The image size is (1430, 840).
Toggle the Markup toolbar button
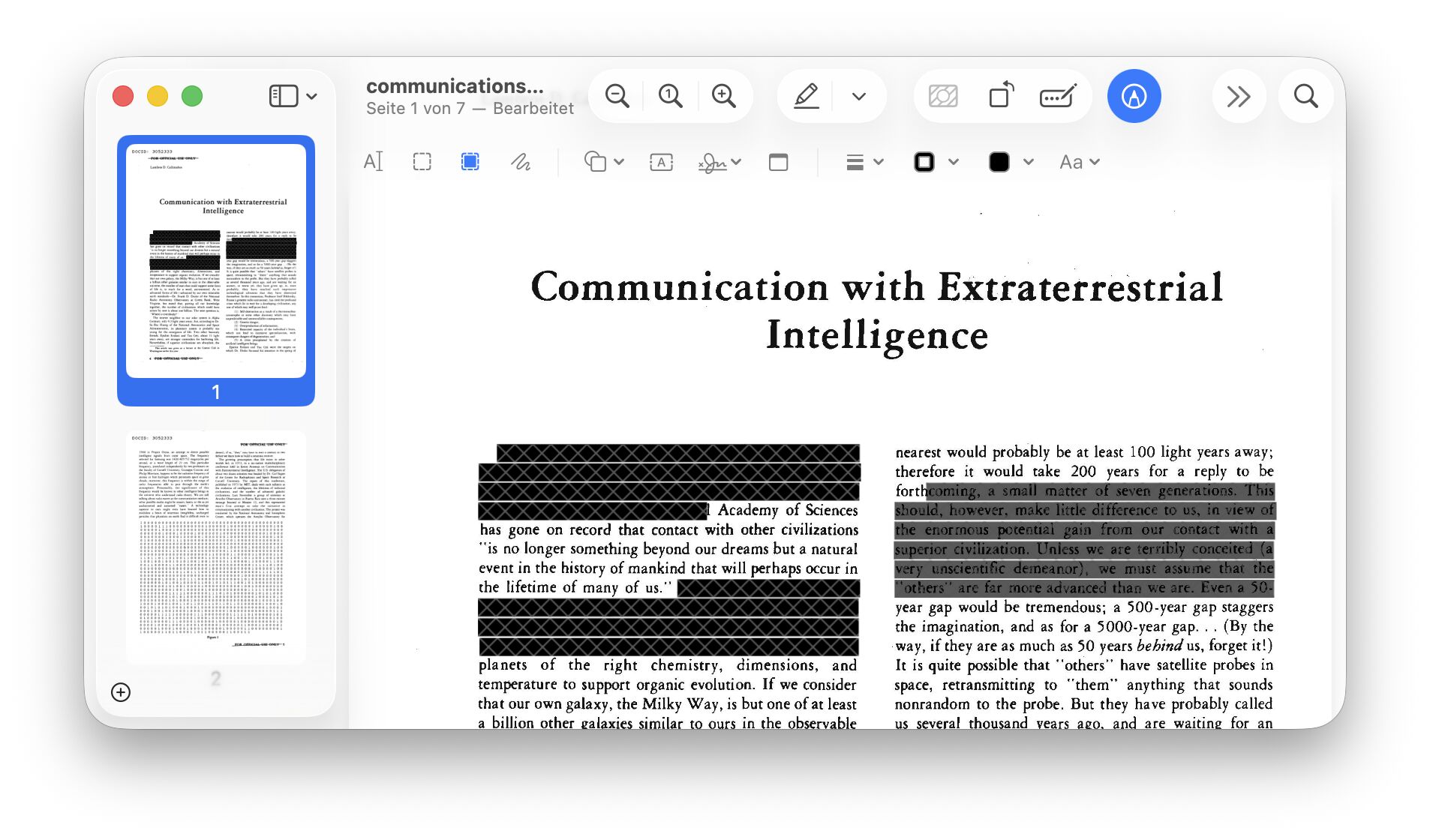pyautogui.click(x=1134, y=96)
